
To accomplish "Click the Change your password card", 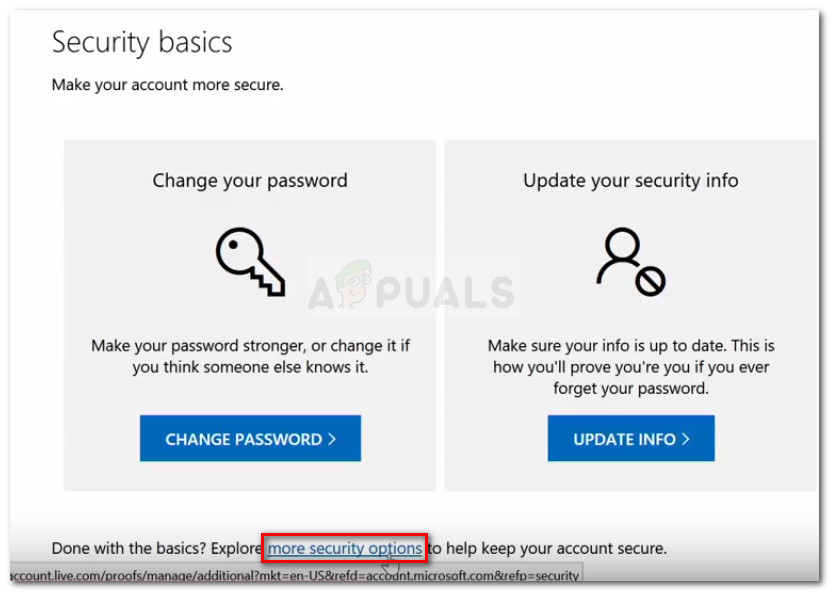I will coord(249,315).
